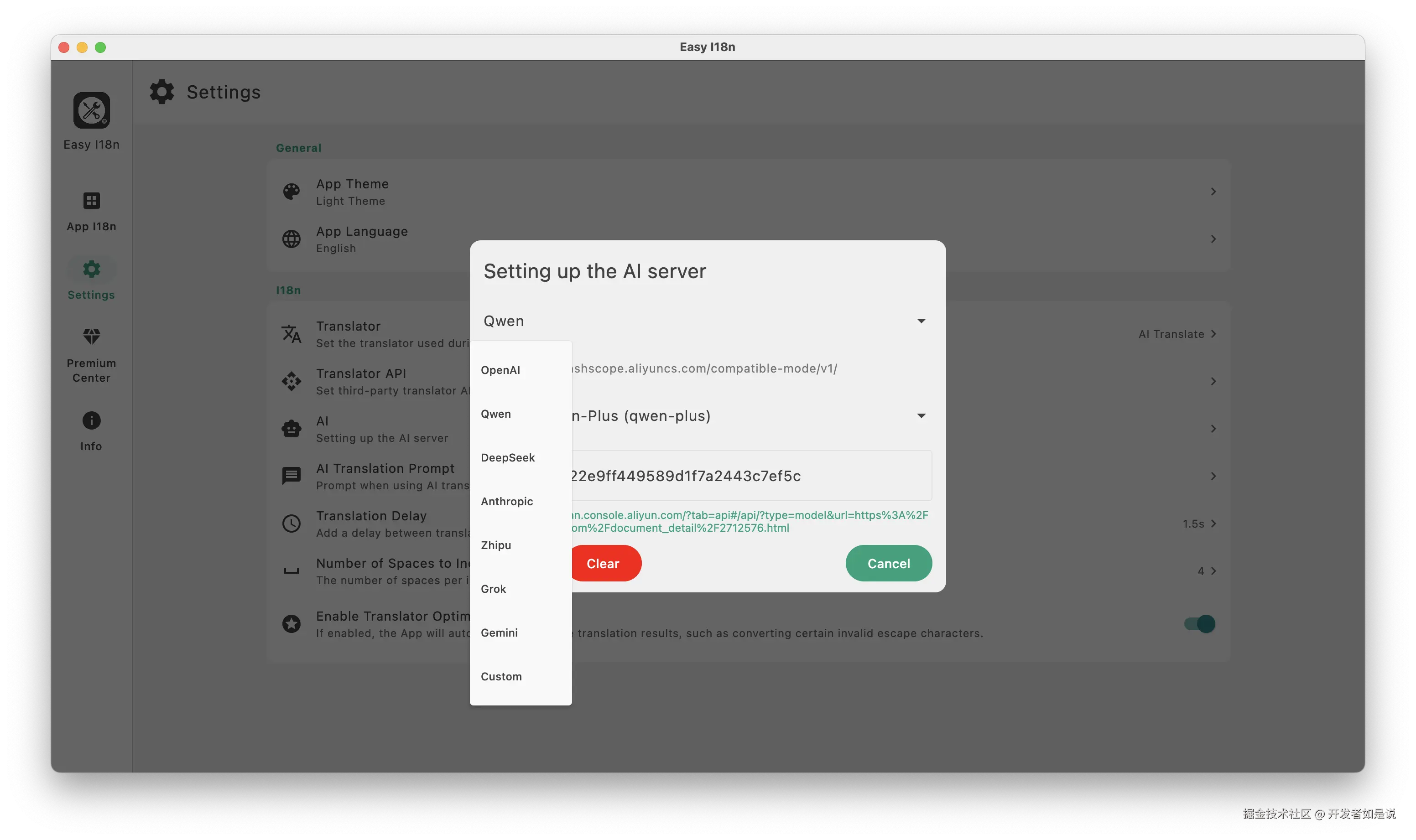Select Custom from the provider list
The width and height of the screenshot is (1416, 840).
[x=502, y=676]
